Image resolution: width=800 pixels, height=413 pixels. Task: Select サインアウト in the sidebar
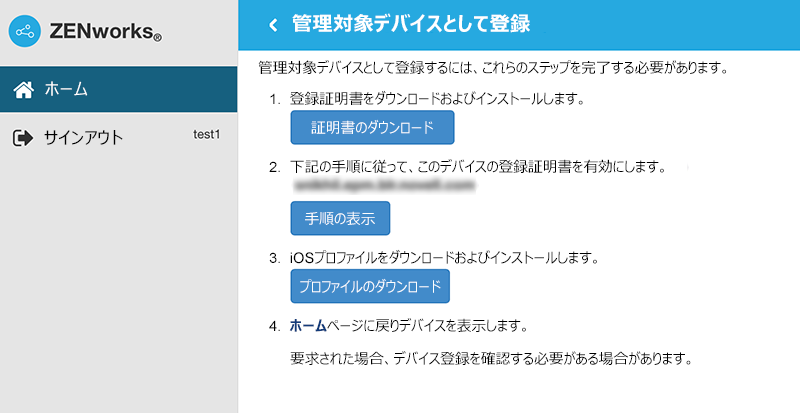83,138
